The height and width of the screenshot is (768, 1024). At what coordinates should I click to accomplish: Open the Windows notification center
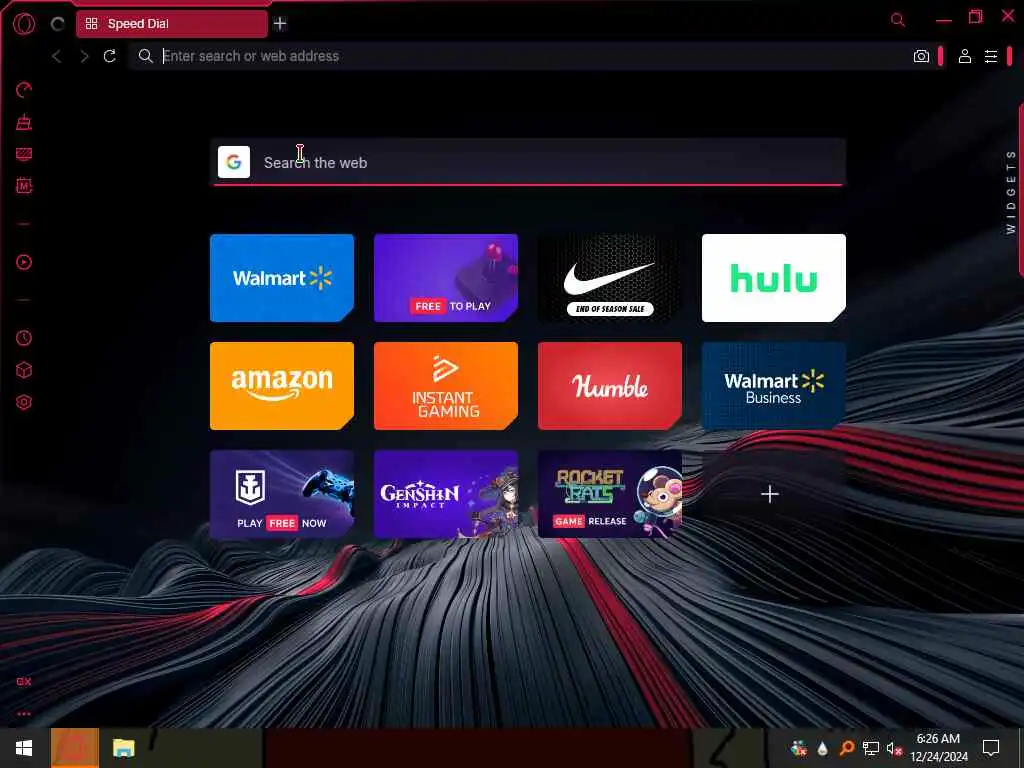pyautogui.click(x=991, y=748)
